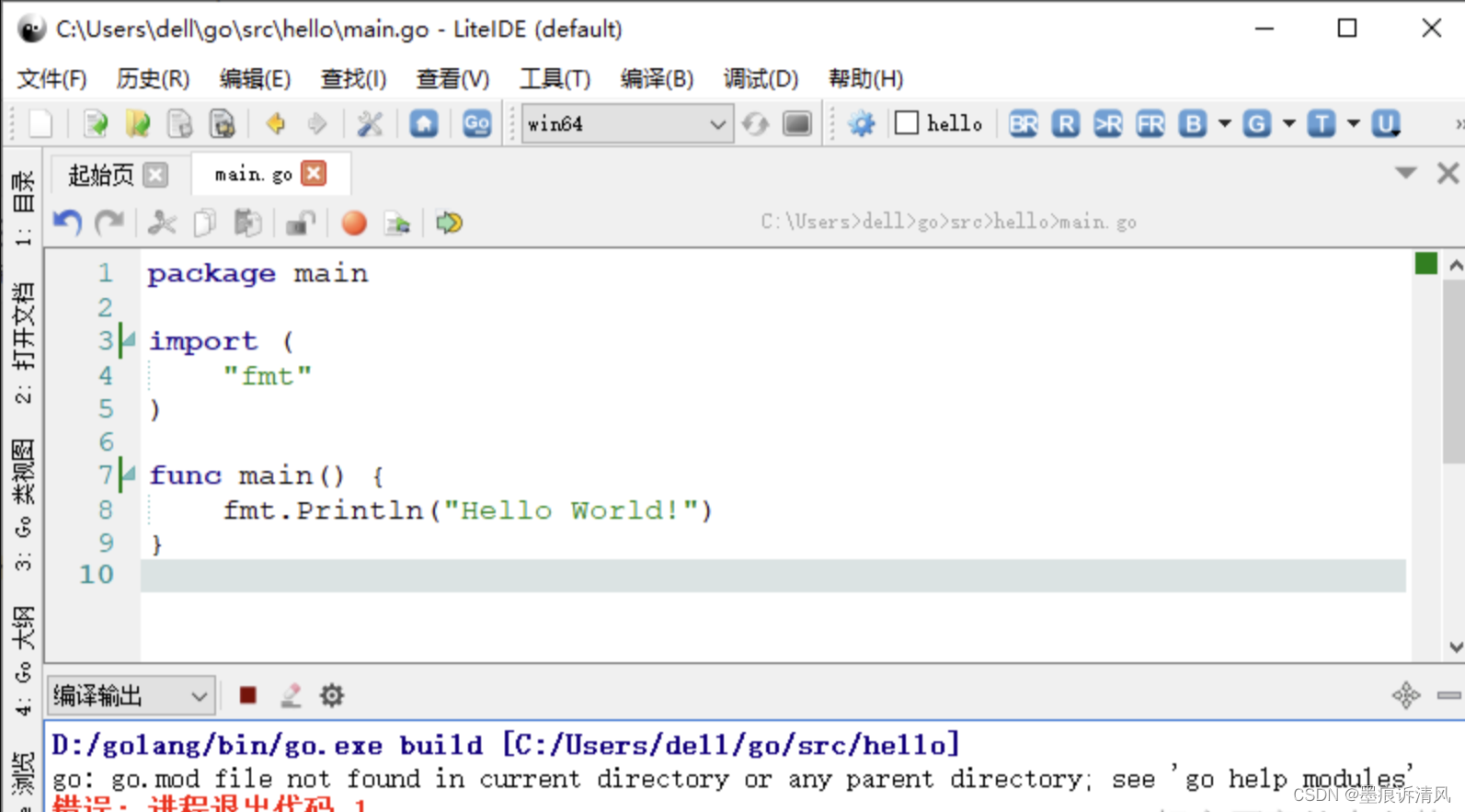
Task: Open the 帮助(H) menu
Action: tap(865, 79)
